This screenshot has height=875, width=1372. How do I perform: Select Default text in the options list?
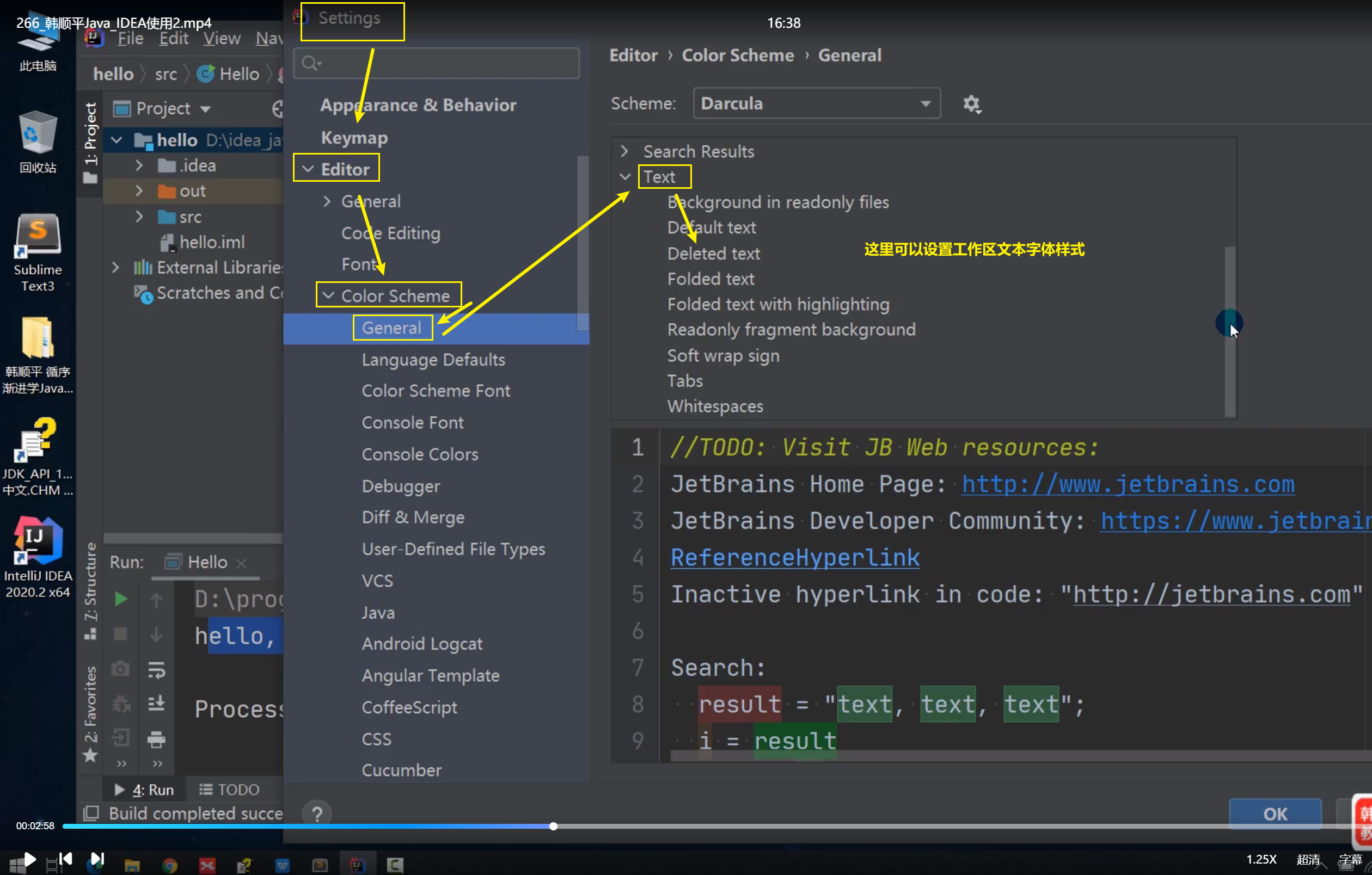[x=711, y=227]
